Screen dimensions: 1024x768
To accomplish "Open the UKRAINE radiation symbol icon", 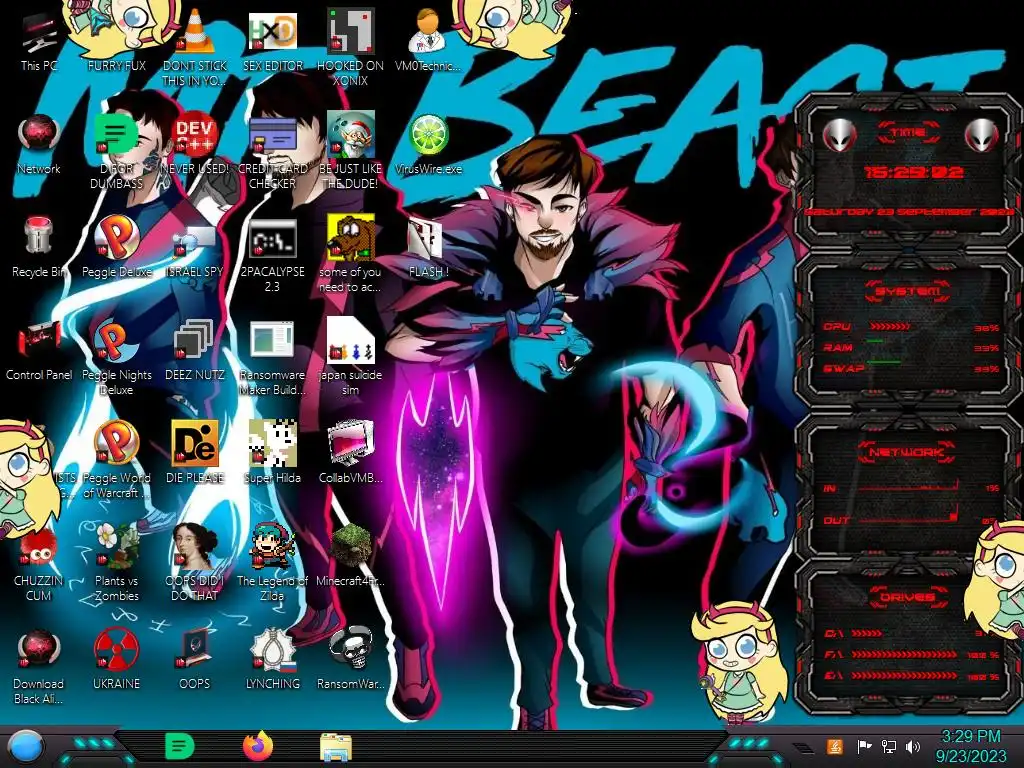I will click(x=116, y=649).
